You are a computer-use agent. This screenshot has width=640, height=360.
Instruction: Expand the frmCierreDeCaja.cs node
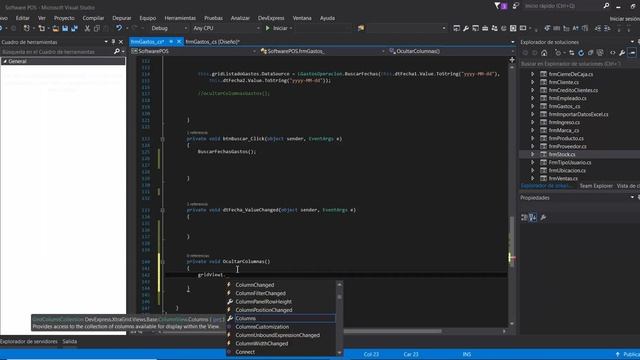pyautogui.click(x=532, y=74)
